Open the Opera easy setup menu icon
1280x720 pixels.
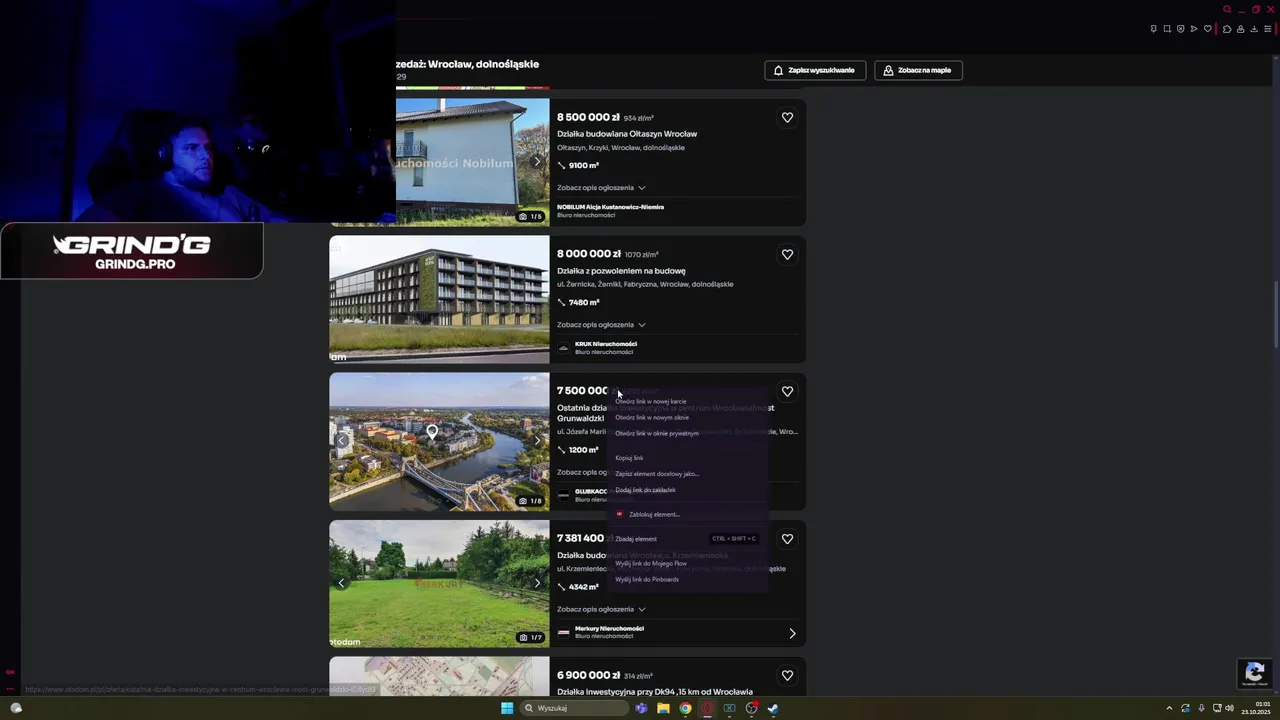coord(1268,29)
